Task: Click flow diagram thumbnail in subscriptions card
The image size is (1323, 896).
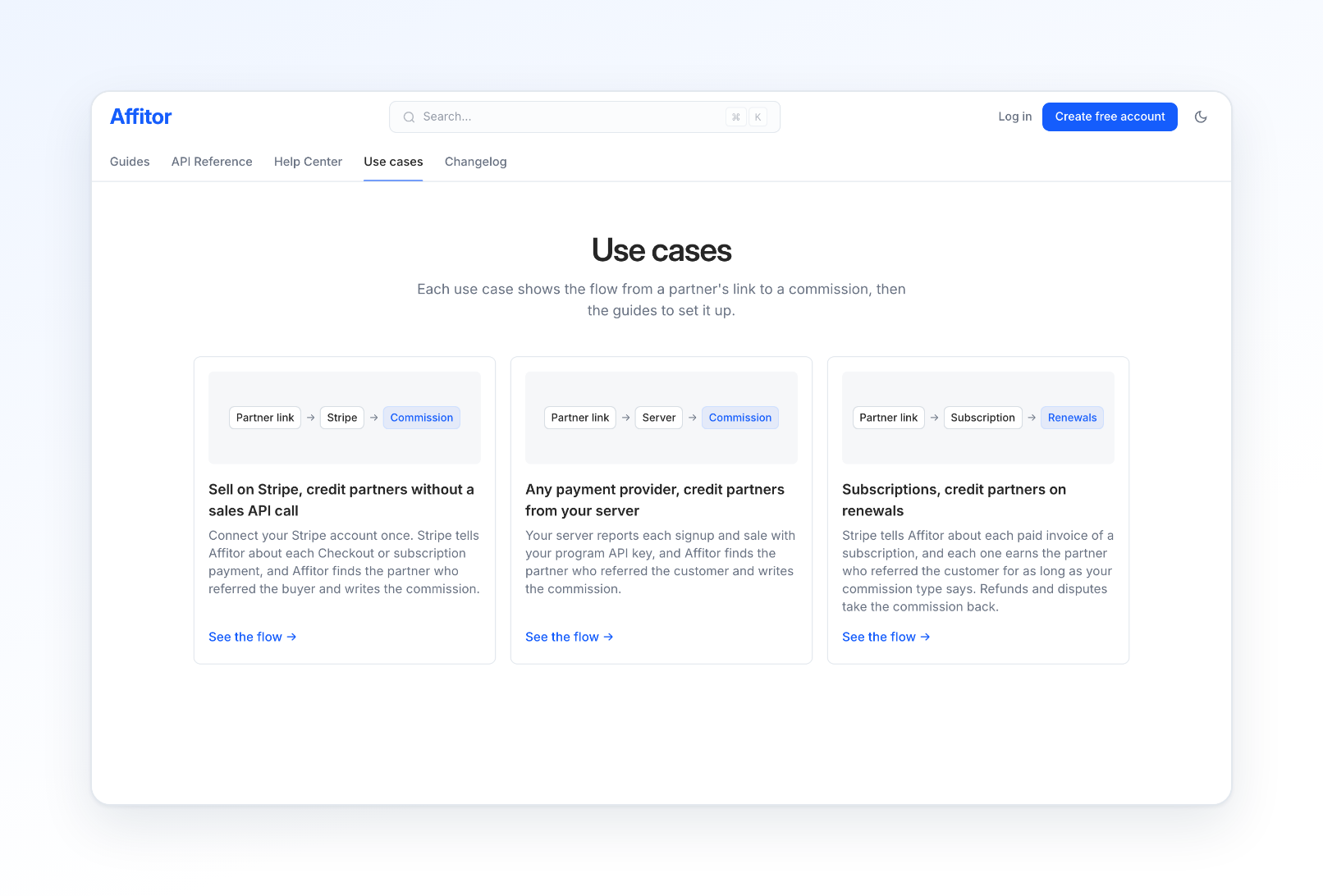Action: pos(978,418)
